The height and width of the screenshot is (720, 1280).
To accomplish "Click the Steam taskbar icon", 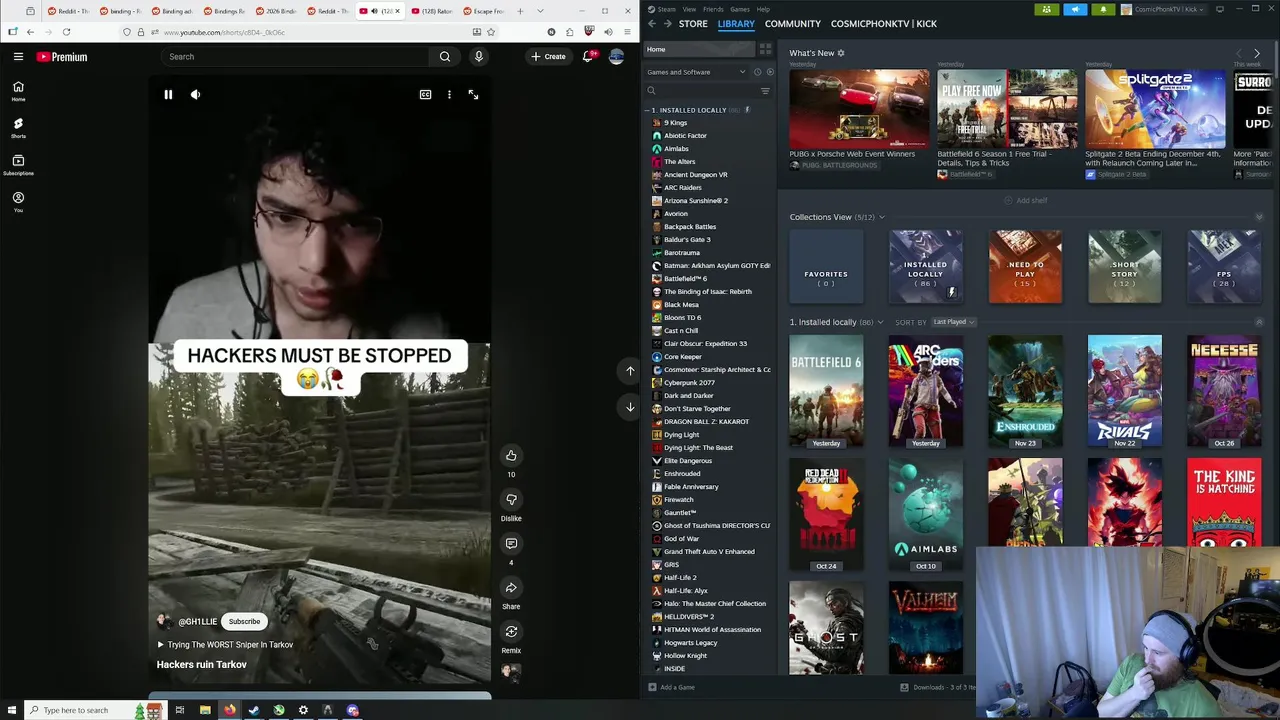I will pos(254,710).
